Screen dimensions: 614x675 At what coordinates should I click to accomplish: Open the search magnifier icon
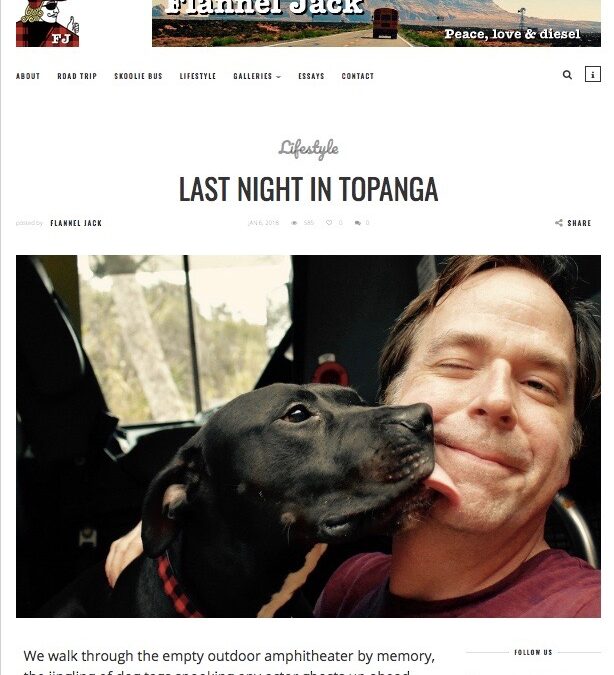(567, 75)
